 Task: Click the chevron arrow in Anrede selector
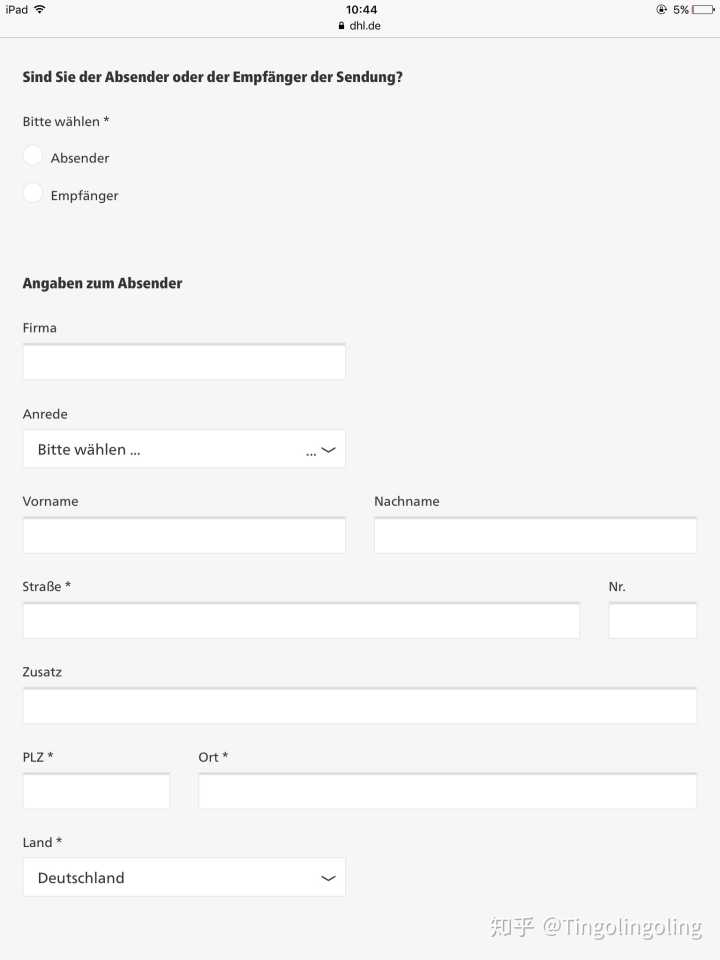tap(328, 451)
